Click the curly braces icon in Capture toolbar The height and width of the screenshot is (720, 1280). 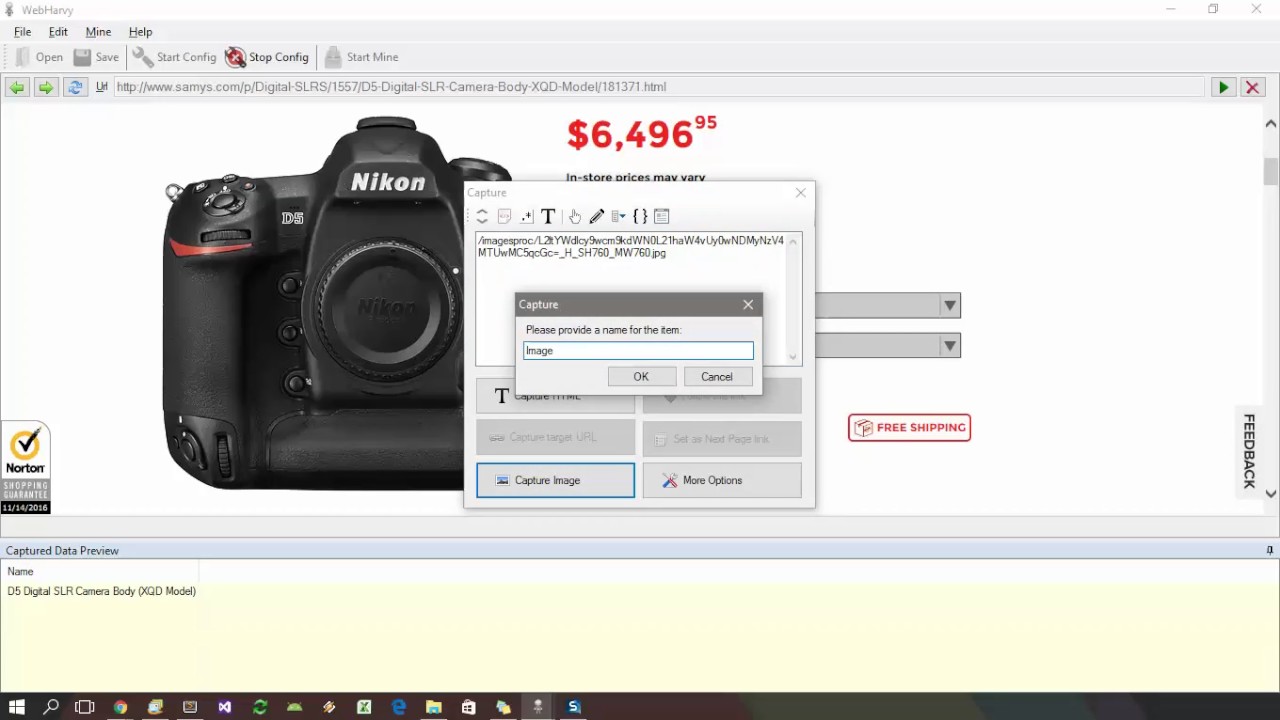tap(640, 216)
